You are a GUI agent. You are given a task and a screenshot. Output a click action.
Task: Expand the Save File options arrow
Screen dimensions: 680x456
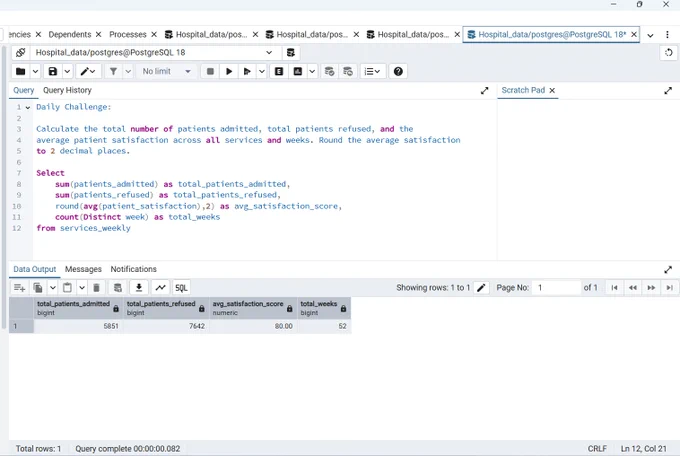pyautogui.click(x=67, y=71)
